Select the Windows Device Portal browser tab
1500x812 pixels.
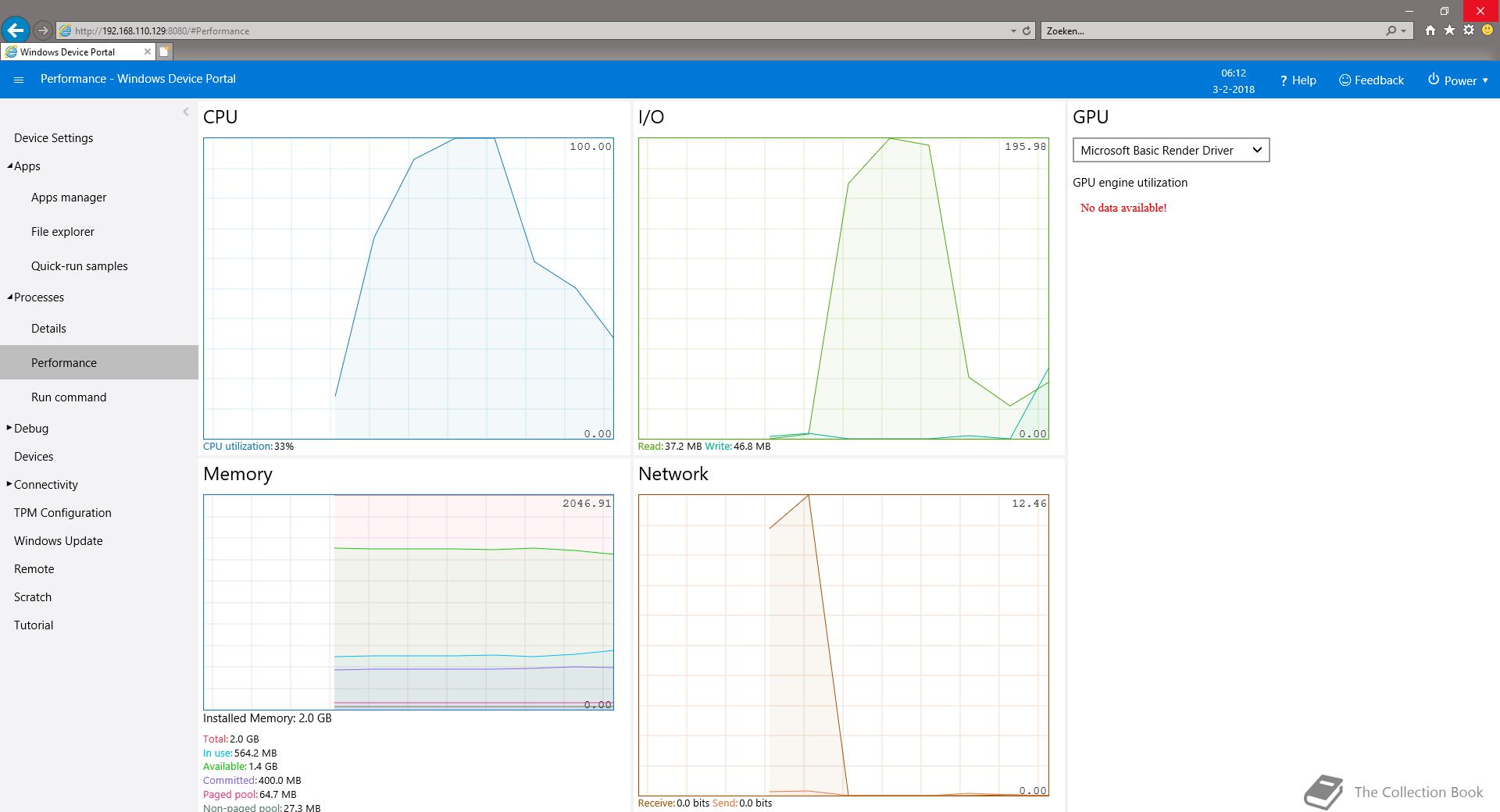(77, 52)
